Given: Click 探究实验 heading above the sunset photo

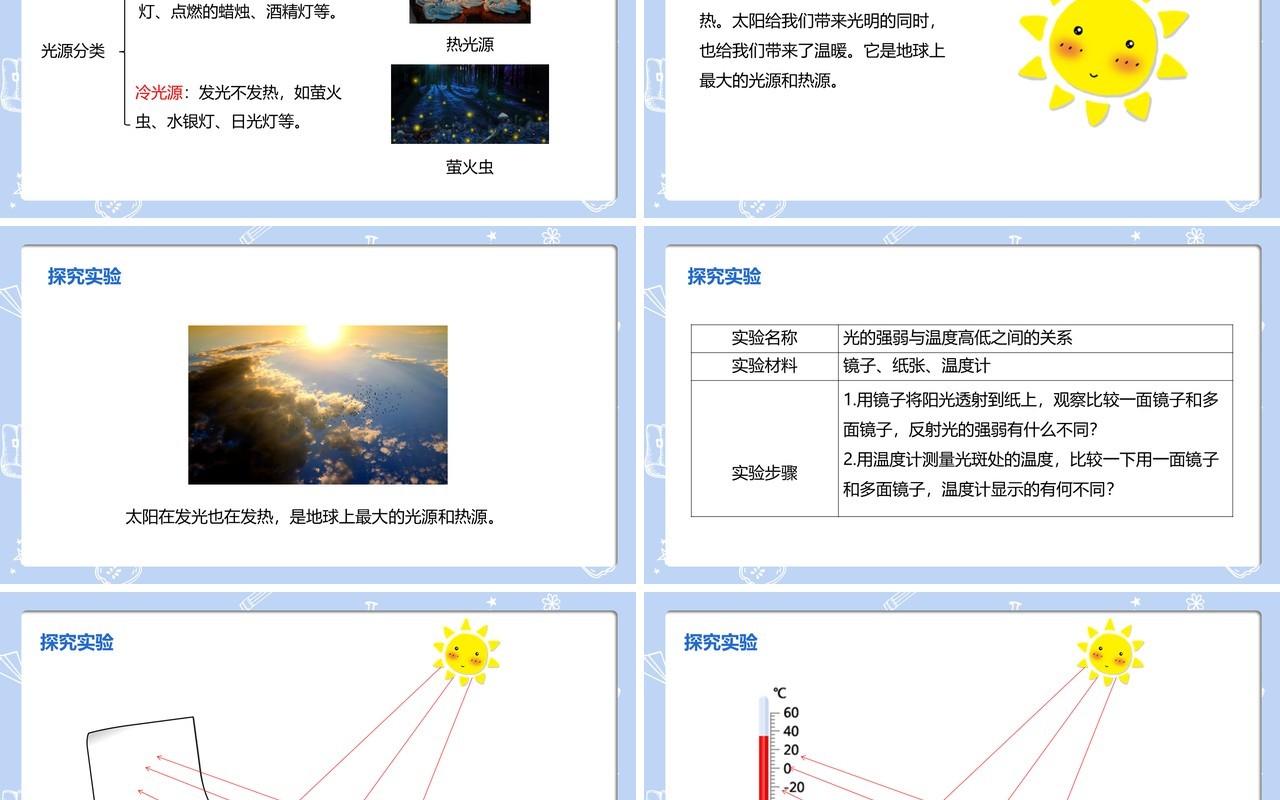Looking at the screenshot, I should click(x=85, y=277).
